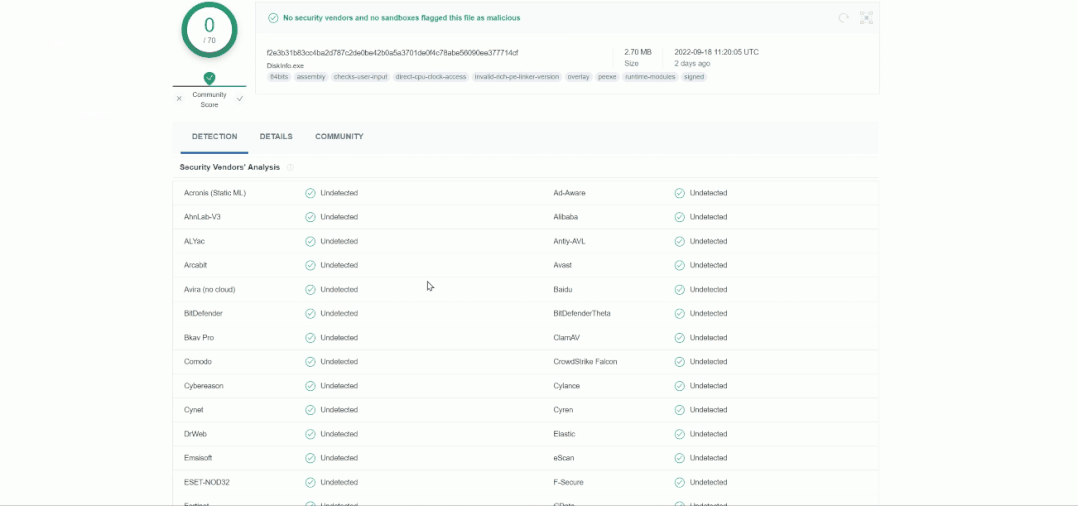
Task: Click the Undetected check icon for Bkav Pro
Action: (x=310, y=338)
